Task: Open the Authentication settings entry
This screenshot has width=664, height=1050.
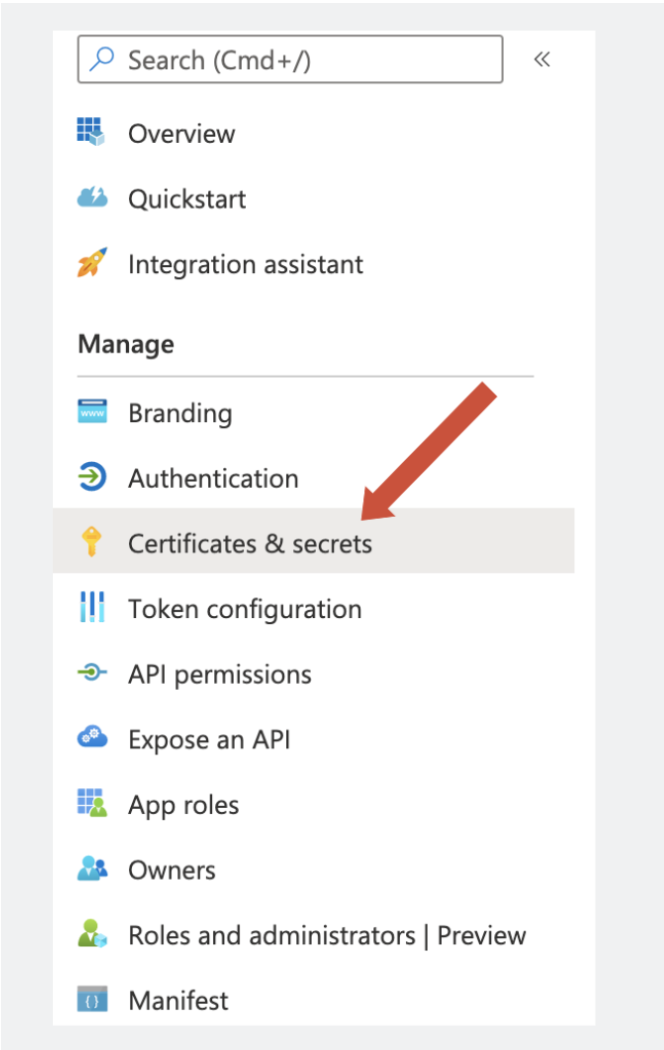Action: coord(213,478)
